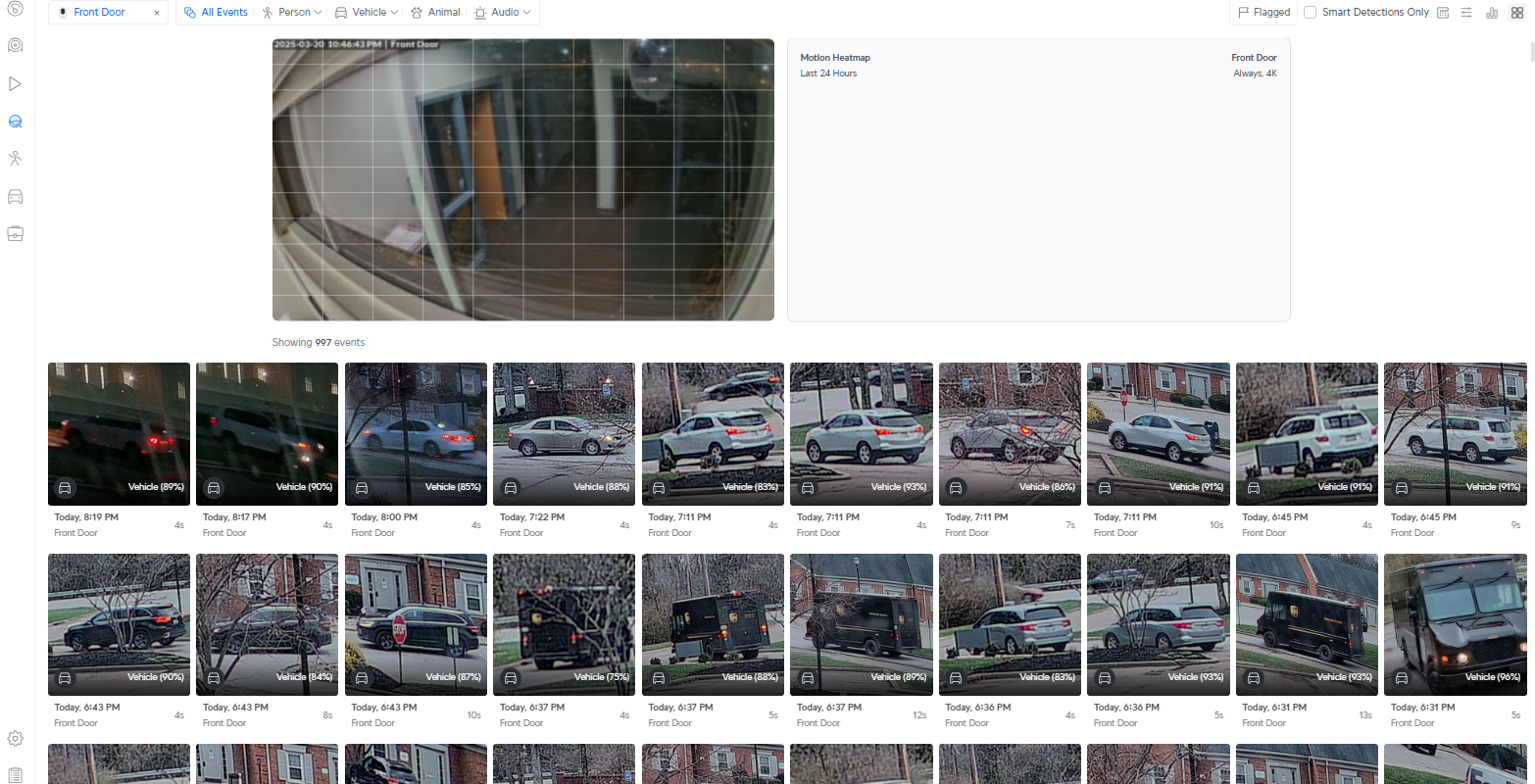Open the log list icon below the sidebar gear
The image size is (1535, 784).
coord(15,776)
